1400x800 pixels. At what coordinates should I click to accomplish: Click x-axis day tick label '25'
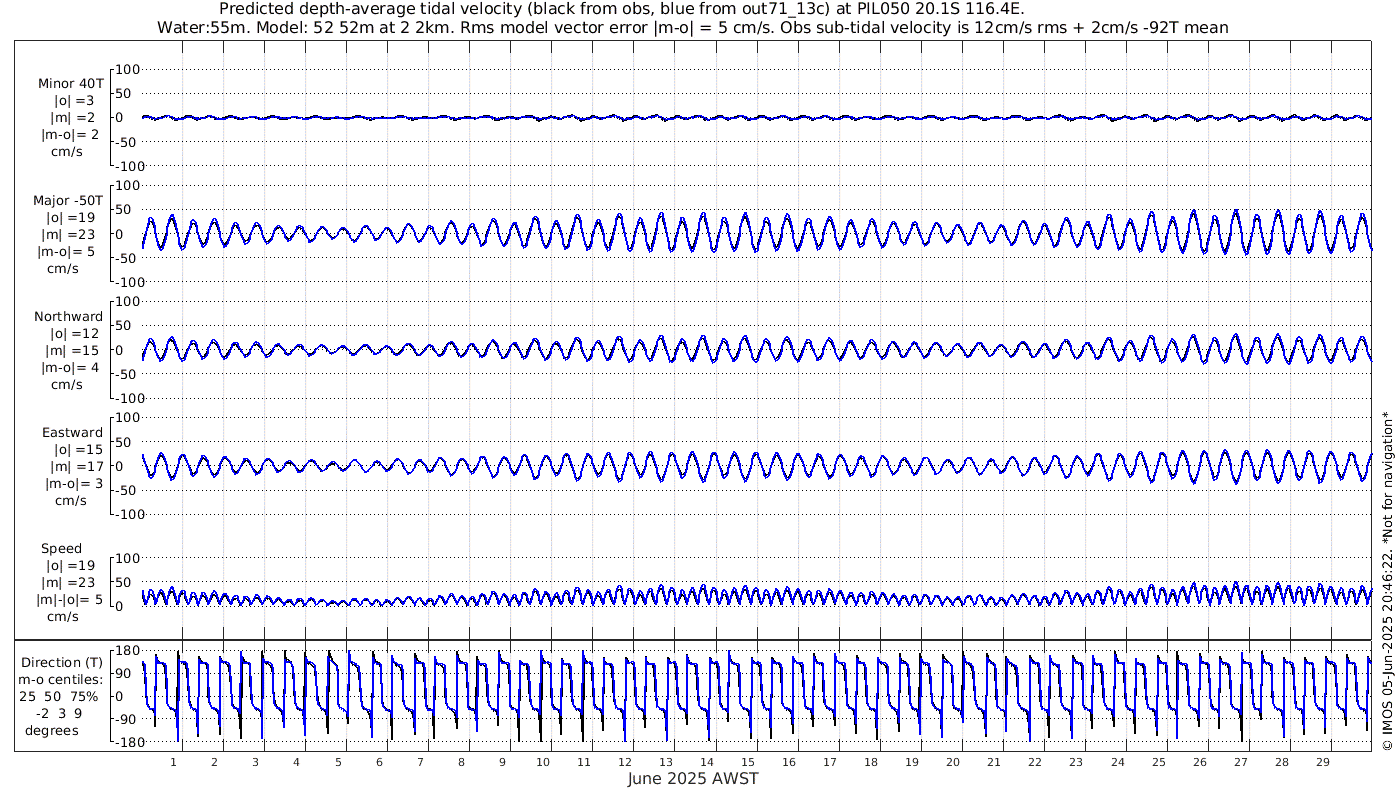[x=1158, y=762]
